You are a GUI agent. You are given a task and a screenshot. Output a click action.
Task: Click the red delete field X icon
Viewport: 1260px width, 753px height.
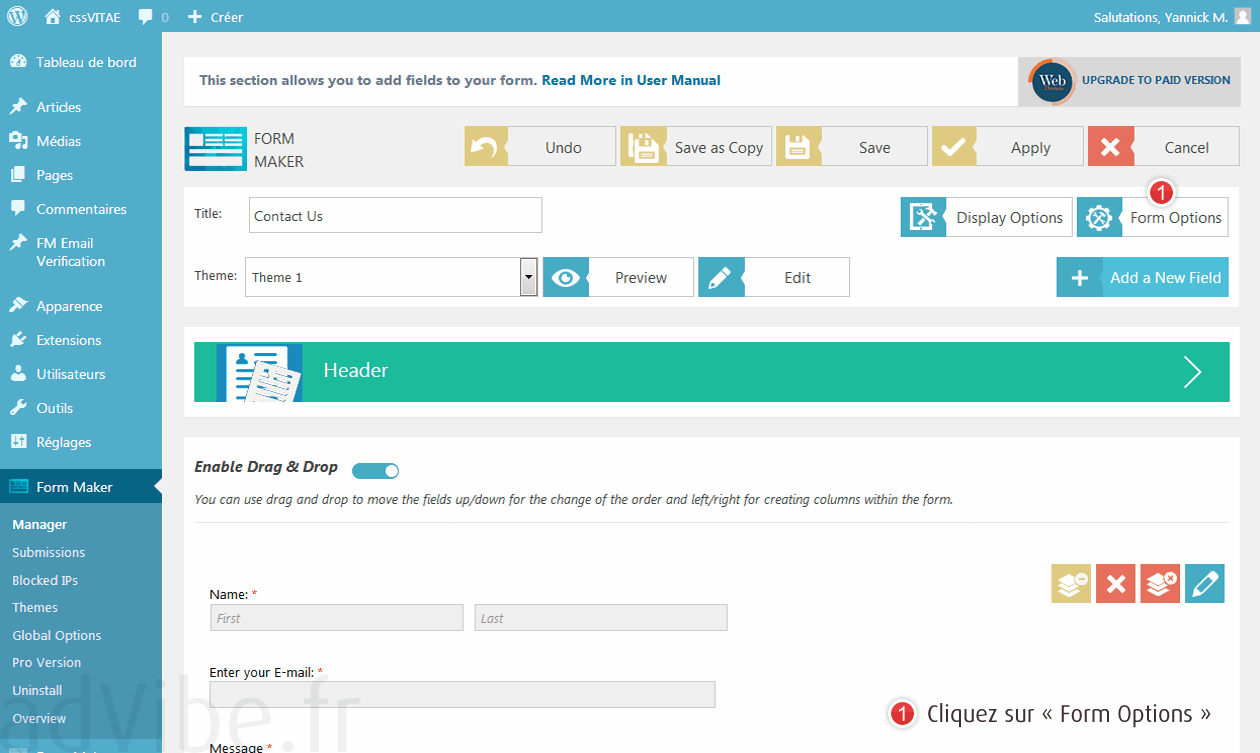[1115, 583]
